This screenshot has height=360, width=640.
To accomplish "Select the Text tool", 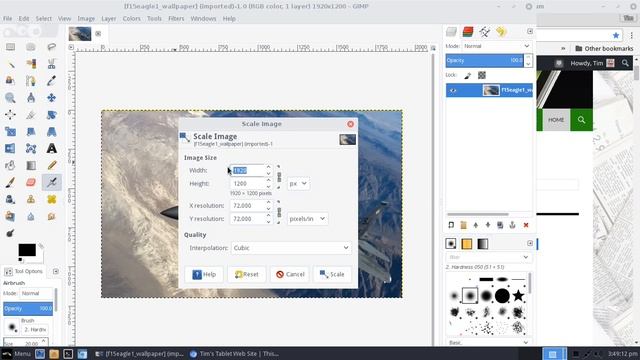I will tap(51, 149).
